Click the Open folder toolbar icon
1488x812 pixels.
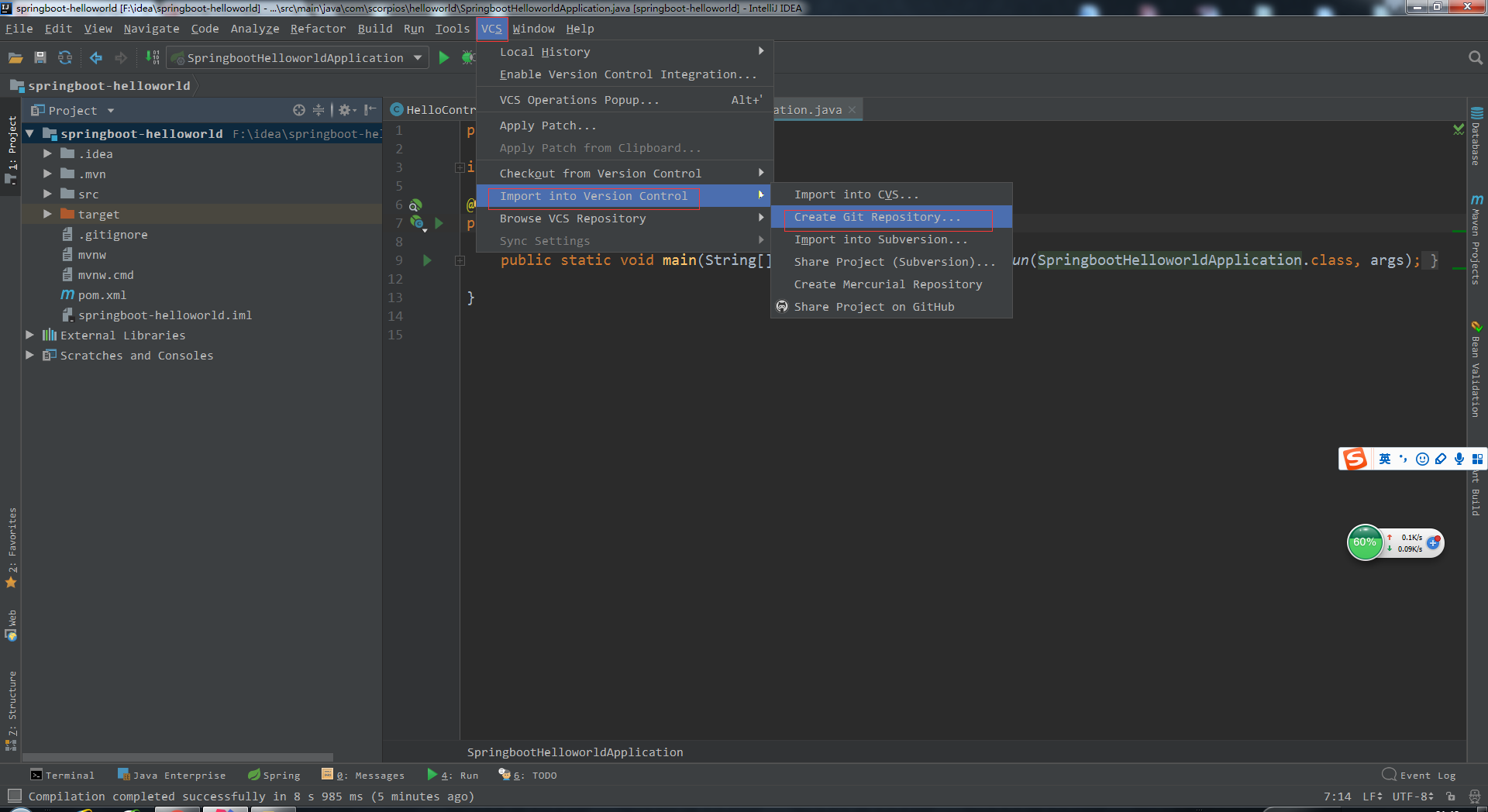[x=15, y=58]
